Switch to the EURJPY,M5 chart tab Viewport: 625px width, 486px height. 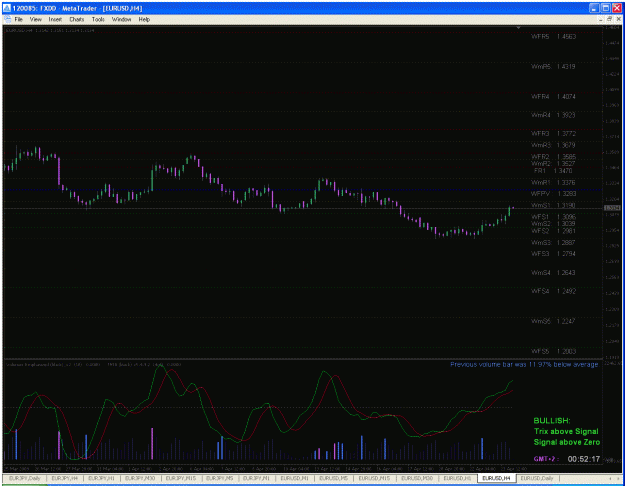click(x=220, y=478)
